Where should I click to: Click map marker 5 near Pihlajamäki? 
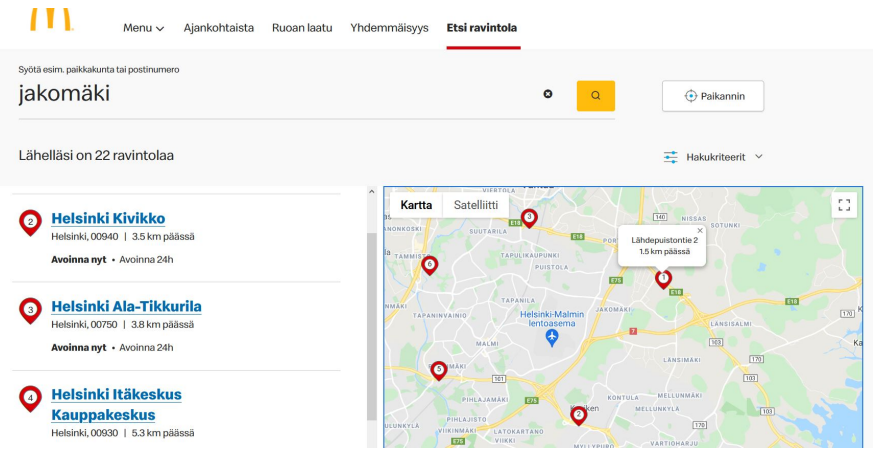pos(439,370)
